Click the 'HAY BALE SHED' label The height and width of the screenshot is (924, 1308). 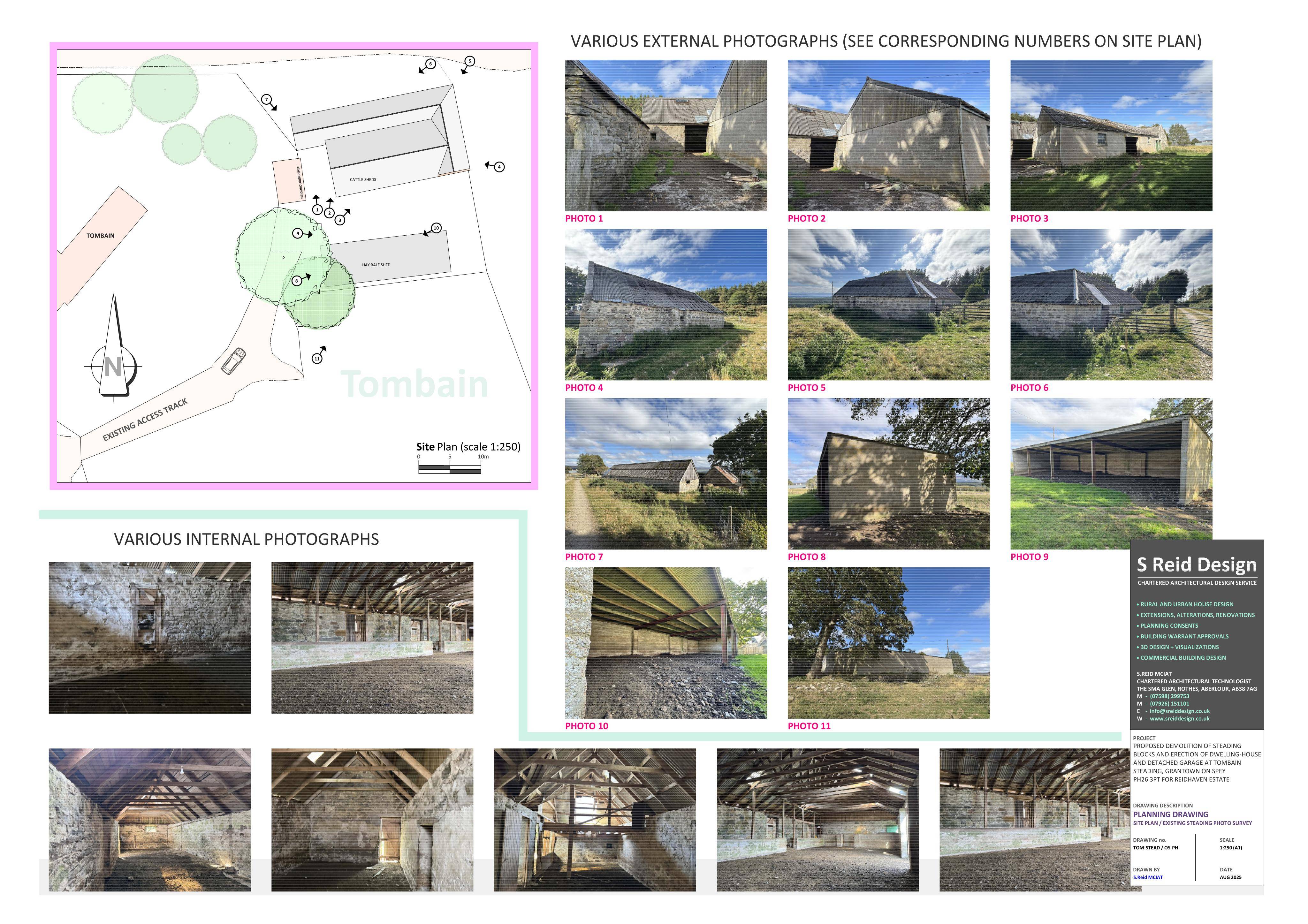[376, 265]
